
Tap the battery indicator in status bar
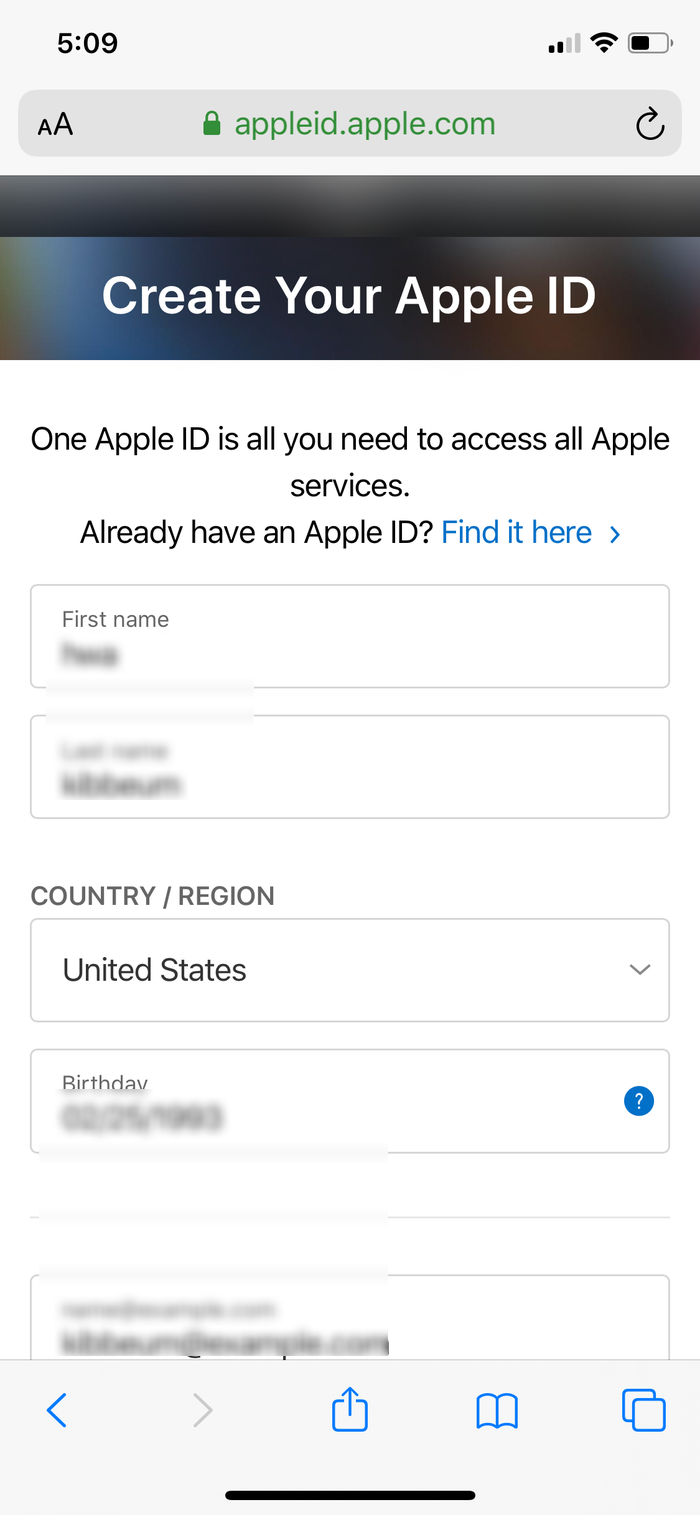tap(651, 43)
